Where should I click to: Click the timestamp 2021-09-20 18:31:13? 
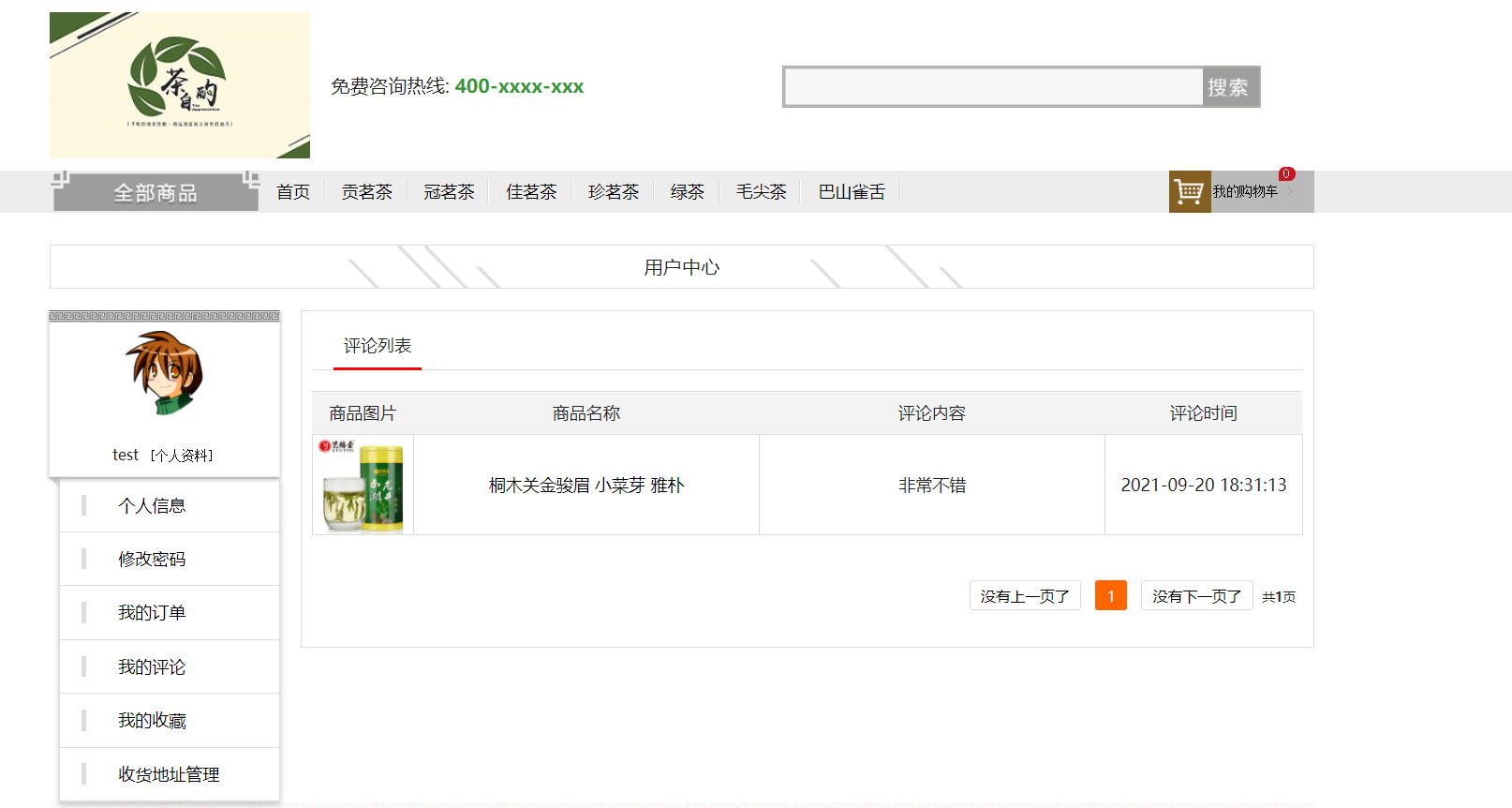pos(1204,486)
